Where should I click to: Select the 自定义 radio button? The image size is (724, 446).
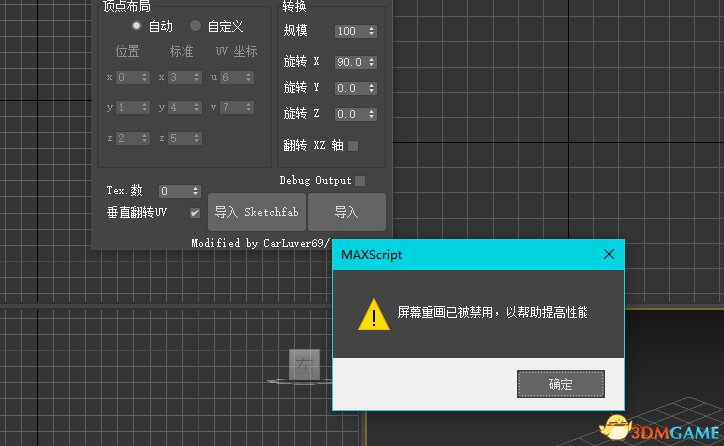[196, 26]
